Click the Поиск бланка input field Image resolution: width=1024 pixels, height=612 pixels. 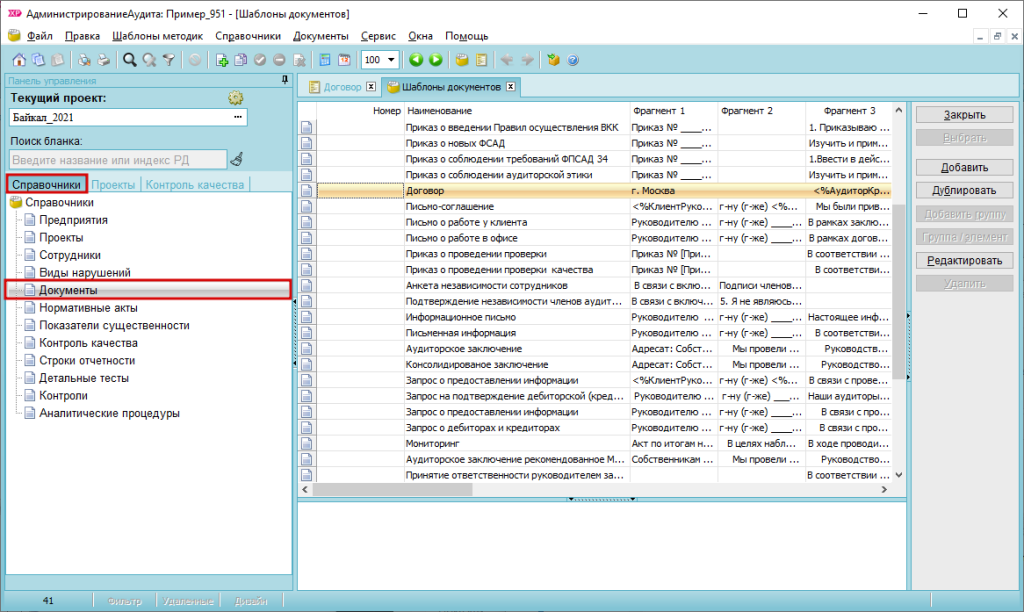click(x=118, y=159)
